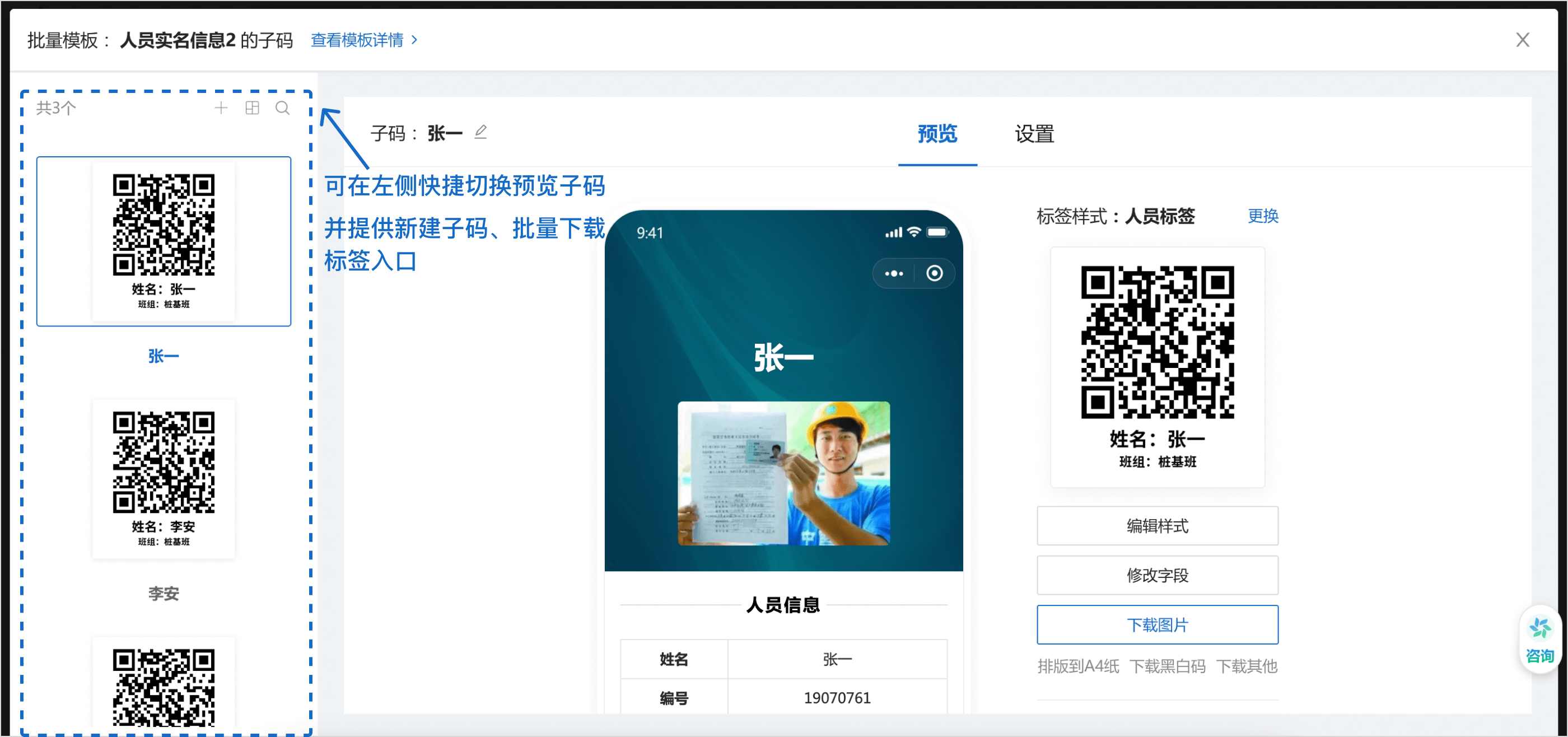Select the 张一 QR thumbnail in the left list
The image size is (1568, 737).
tap(164, 241)
